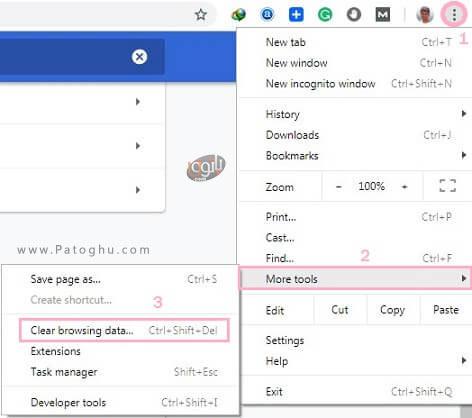The image size is (472, 418).
Task: Open the user profile avatar
Action: [425, 15]
